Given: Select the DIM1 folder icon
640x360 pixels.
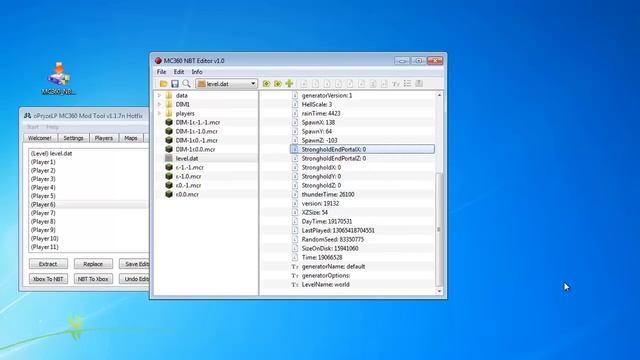Looking at the screenshot, I should tap(169, 104).
